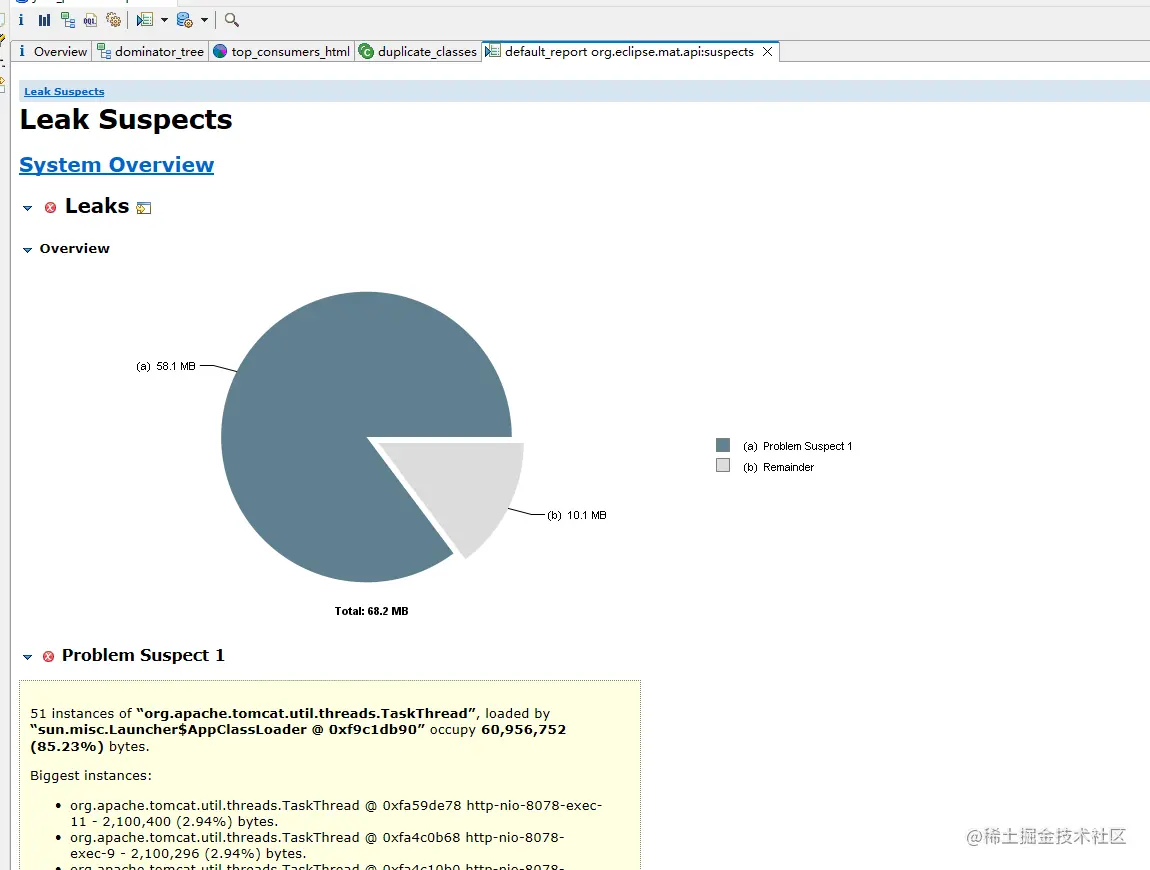Click the Total: 68.2 MB caption

tap(372, 611)
